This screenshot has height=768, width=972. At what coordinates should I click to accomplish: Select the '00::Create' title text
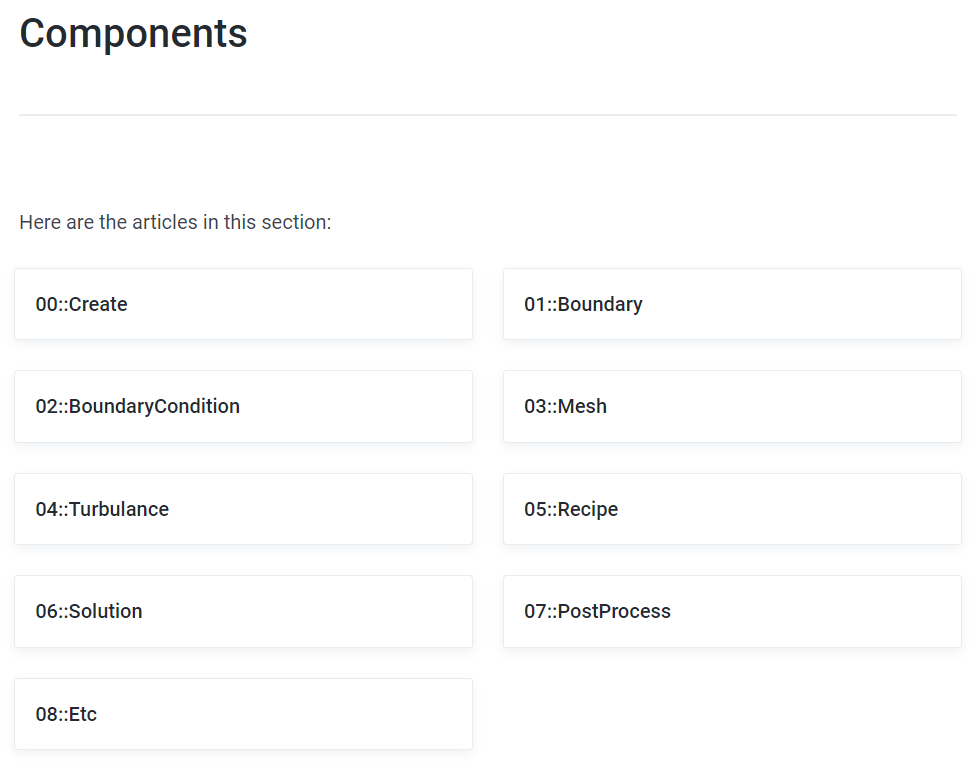tap(82, 304)
